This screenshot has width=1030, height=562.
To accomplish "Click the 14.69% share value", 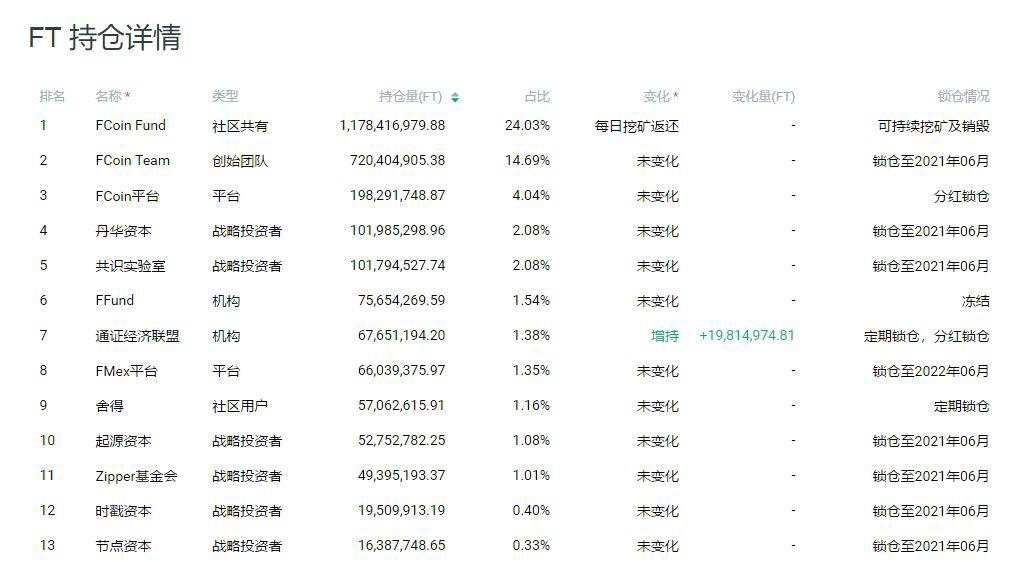I will [527, 160].
